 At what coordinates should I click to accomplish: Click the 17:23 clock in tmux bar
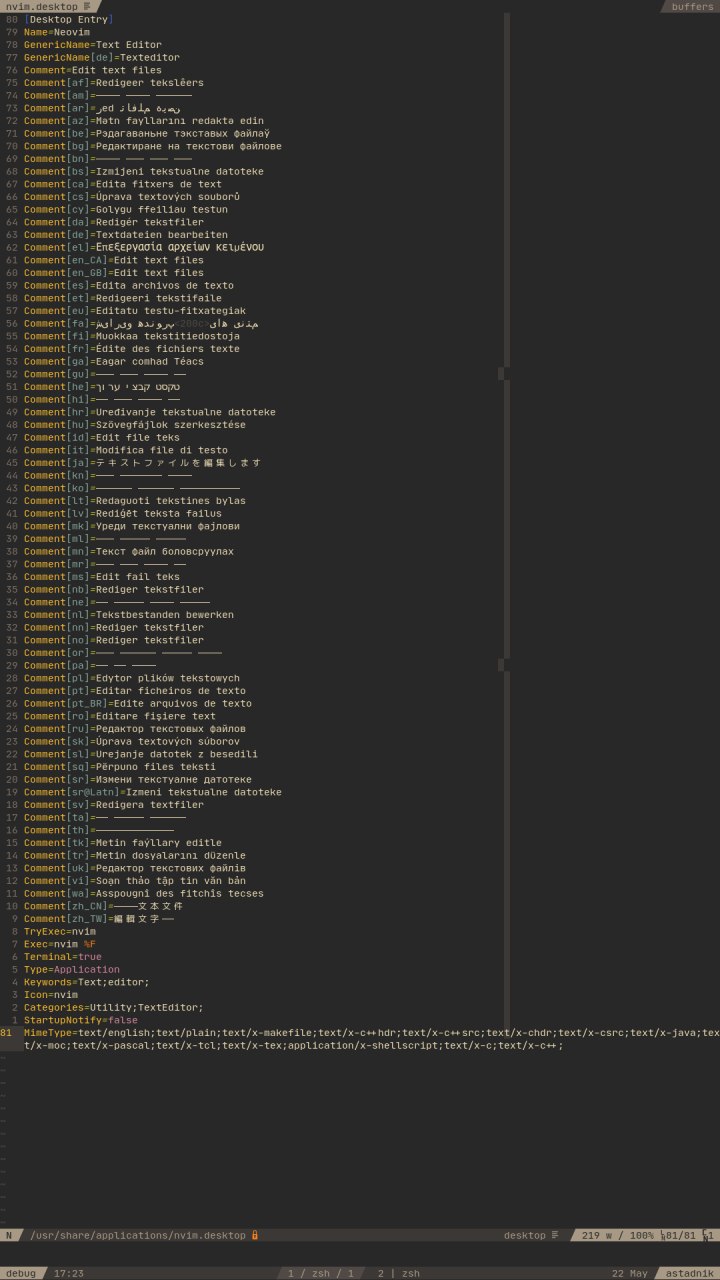[69, 1273]
